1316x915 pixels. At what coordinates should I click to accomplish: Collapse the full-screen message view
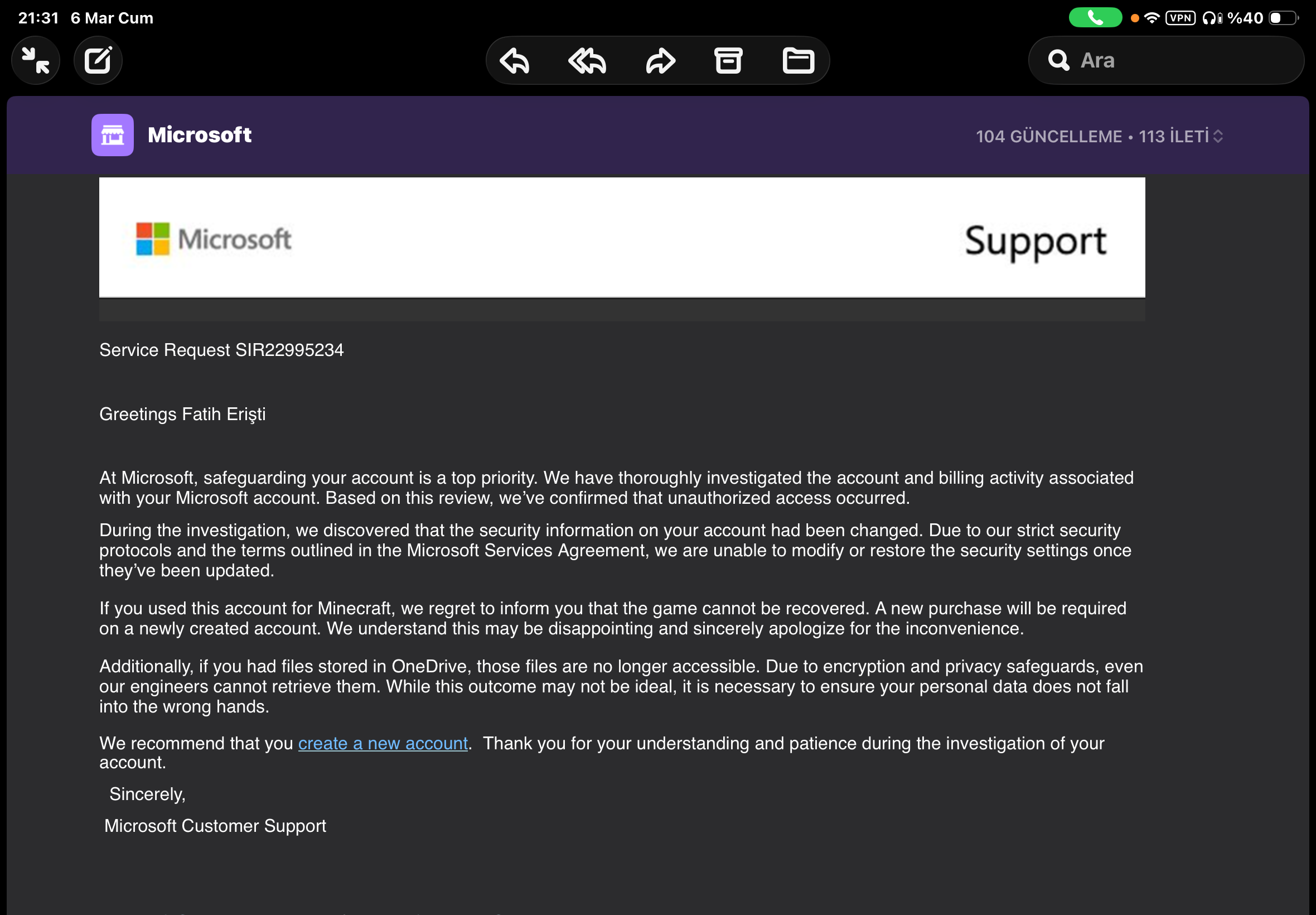pyautogui.click(x=36, y=60)
